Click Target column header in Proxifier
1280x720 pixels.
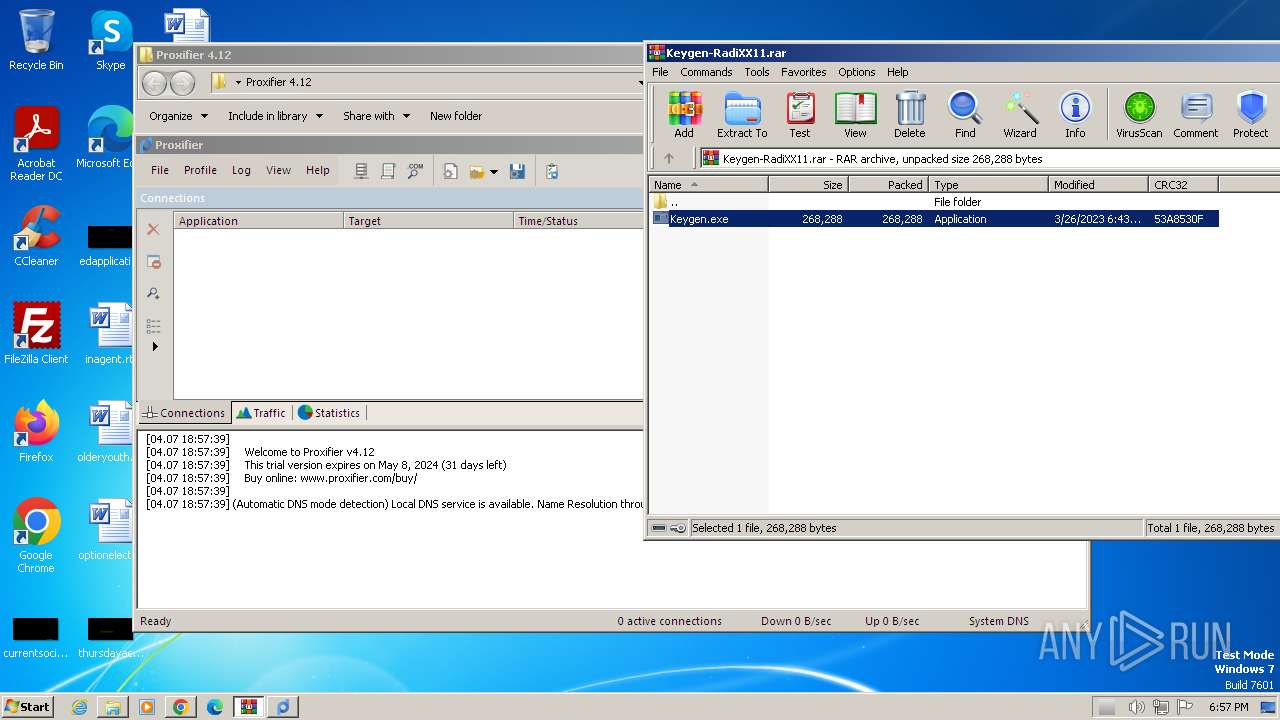pos(428,221)
